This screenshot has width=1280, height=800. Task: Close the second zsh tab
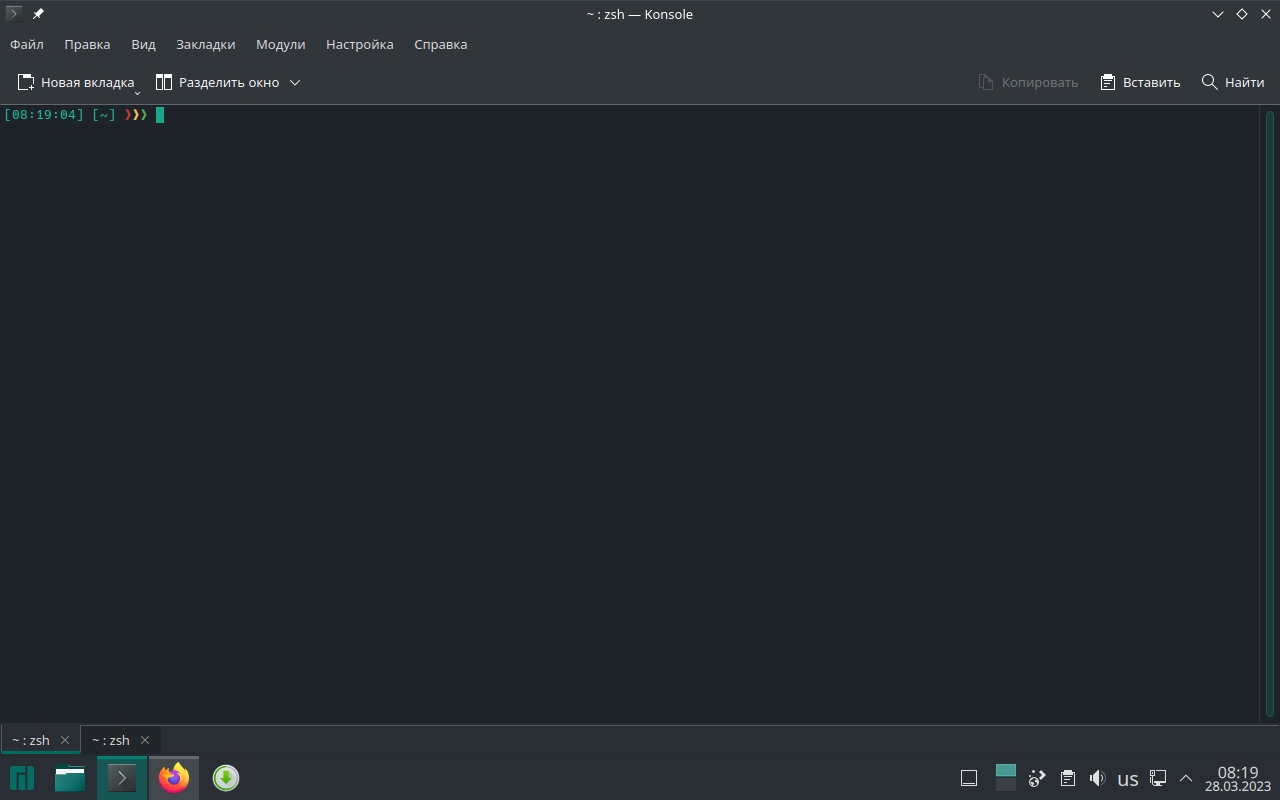pyautogui.click(x=145, y=740)
